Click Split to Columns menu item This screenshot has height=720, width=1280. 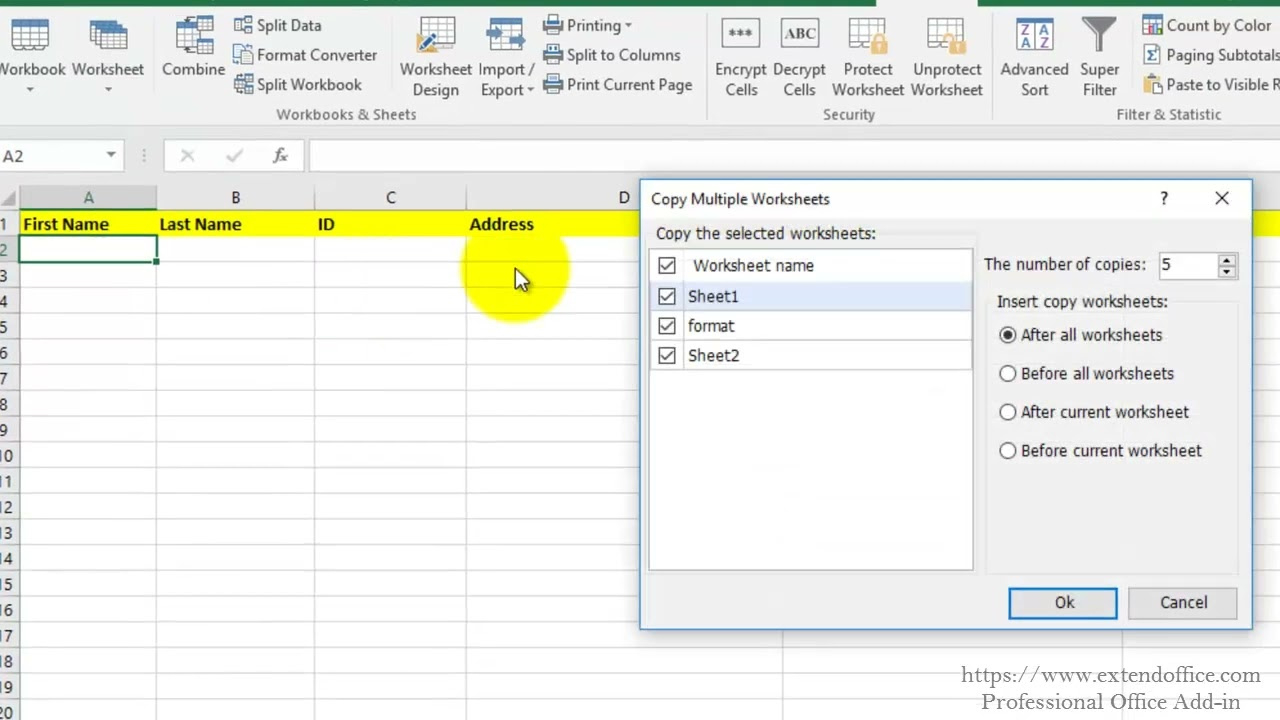click(x=622, y=55)
